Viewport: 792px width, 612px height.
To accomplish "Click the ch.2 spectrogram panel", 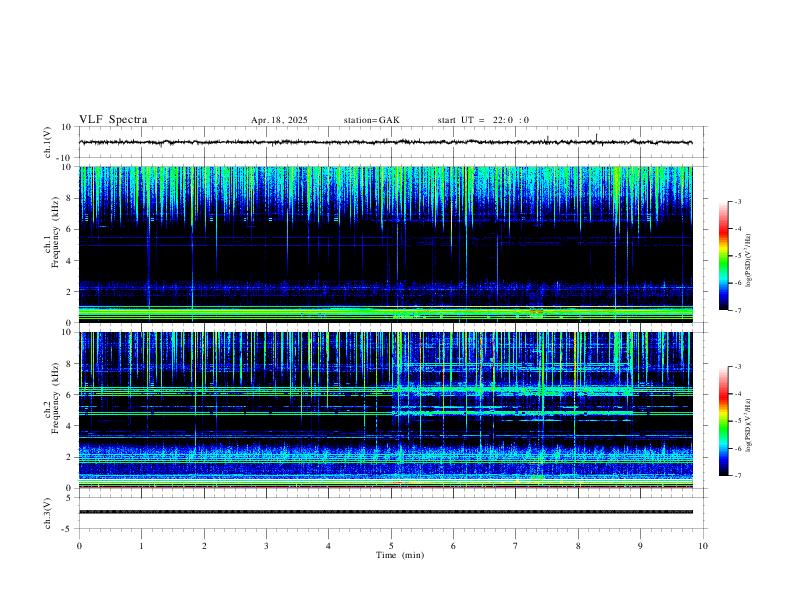I will click(x=386, y=410).
